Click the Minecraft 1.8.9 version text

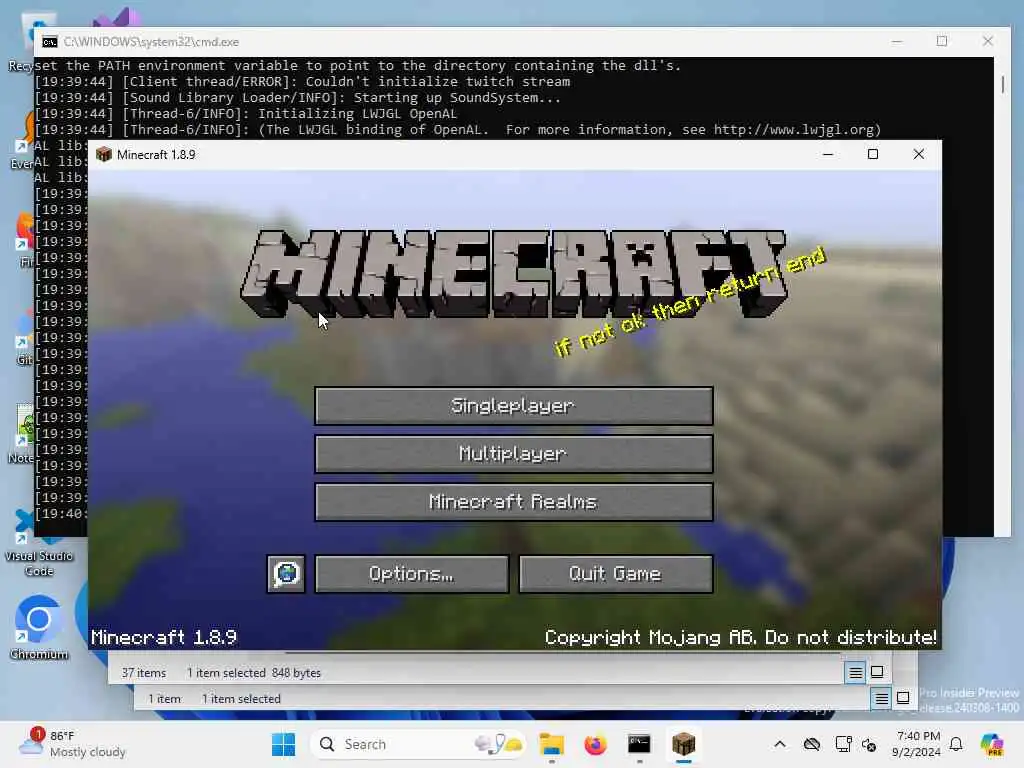click(x=163, y=637)
